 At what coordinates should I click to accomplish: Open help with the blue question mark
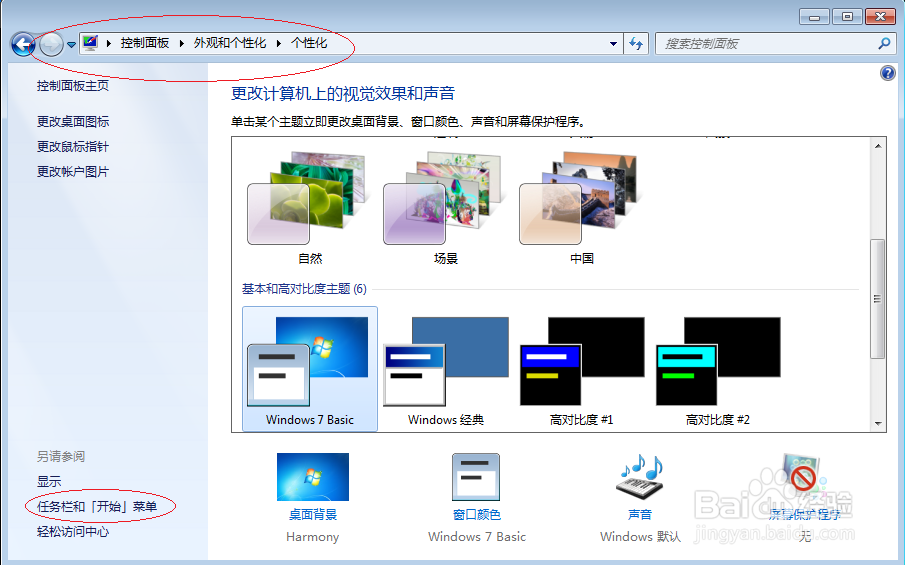click(x=888, y=73)
